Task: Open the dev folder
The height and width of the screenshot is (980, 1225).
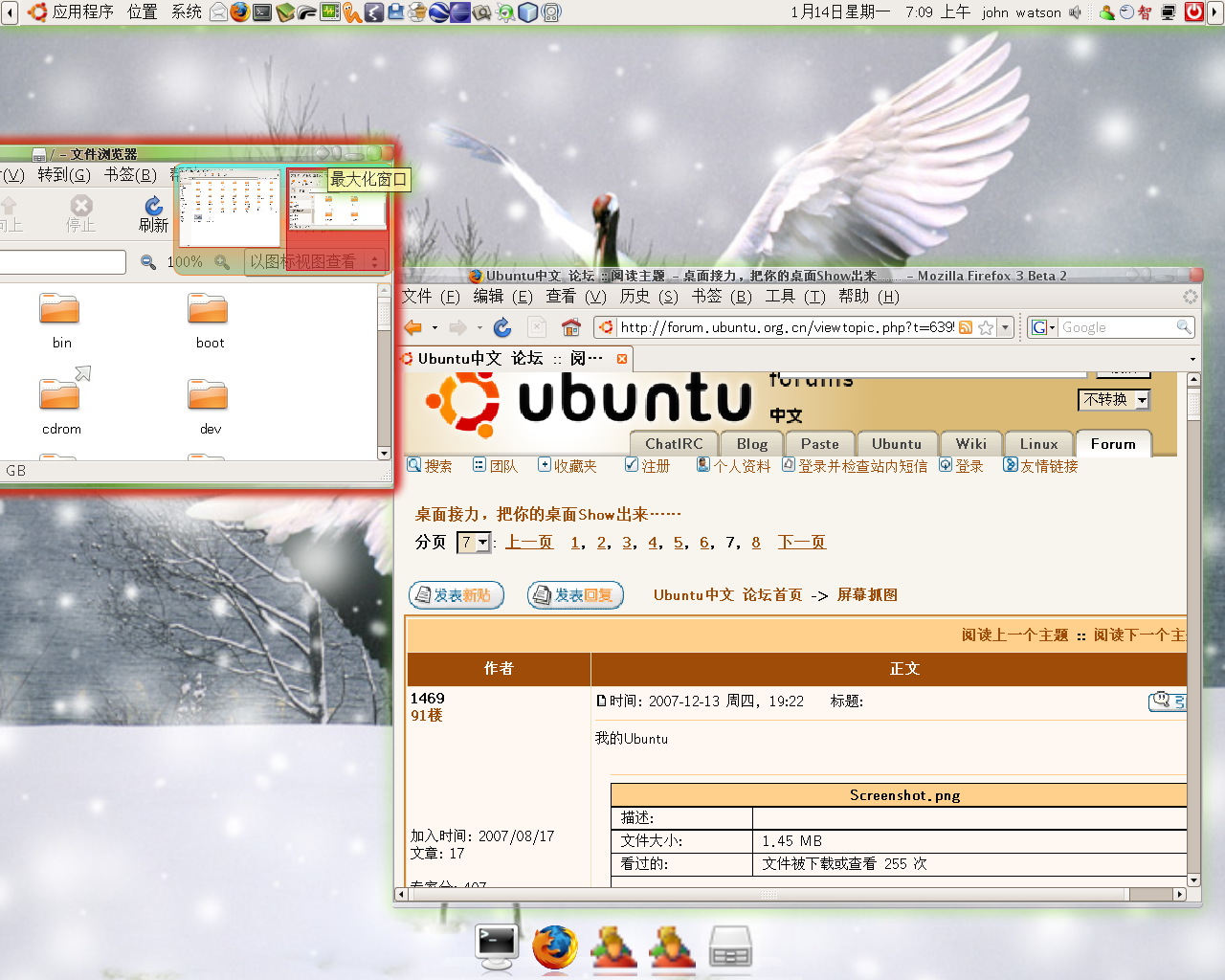Action: [209, 406]
